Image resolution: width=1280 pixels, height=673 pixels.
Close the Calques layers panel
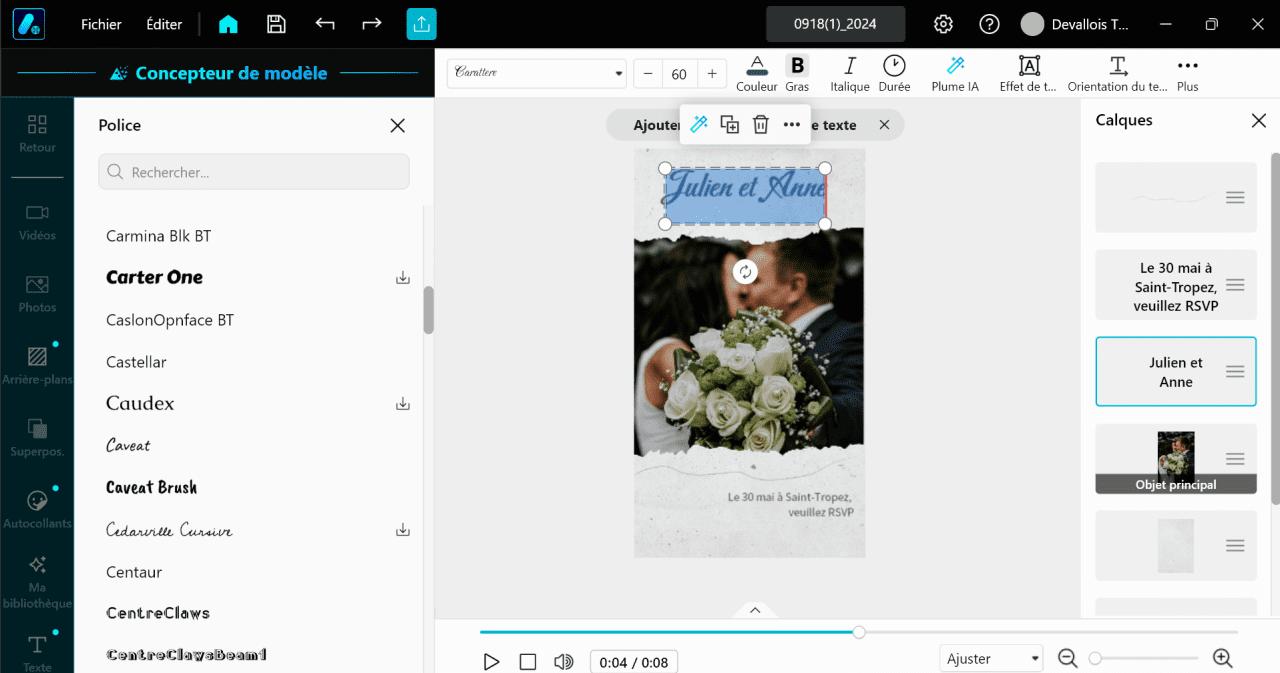(1259, 120)
